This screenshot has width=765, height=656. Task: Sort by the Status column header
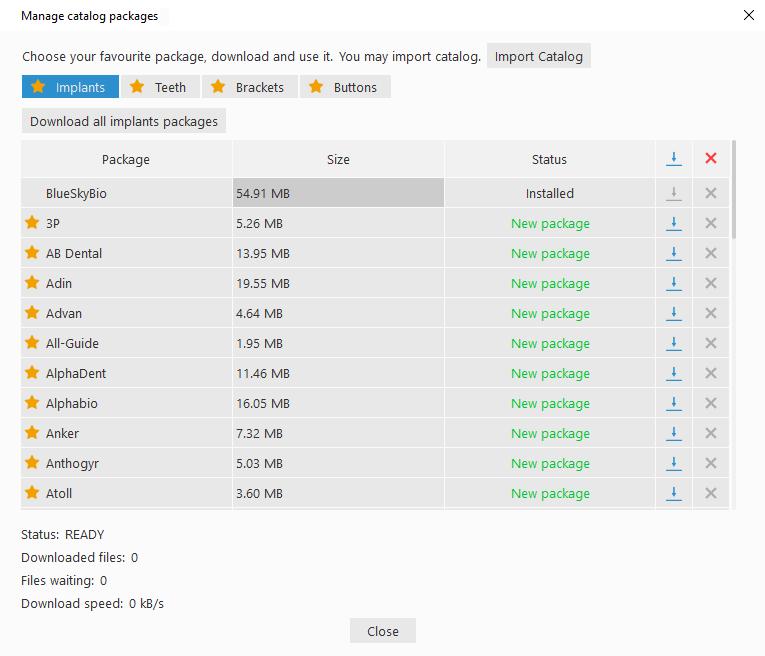tap(549, 159)
